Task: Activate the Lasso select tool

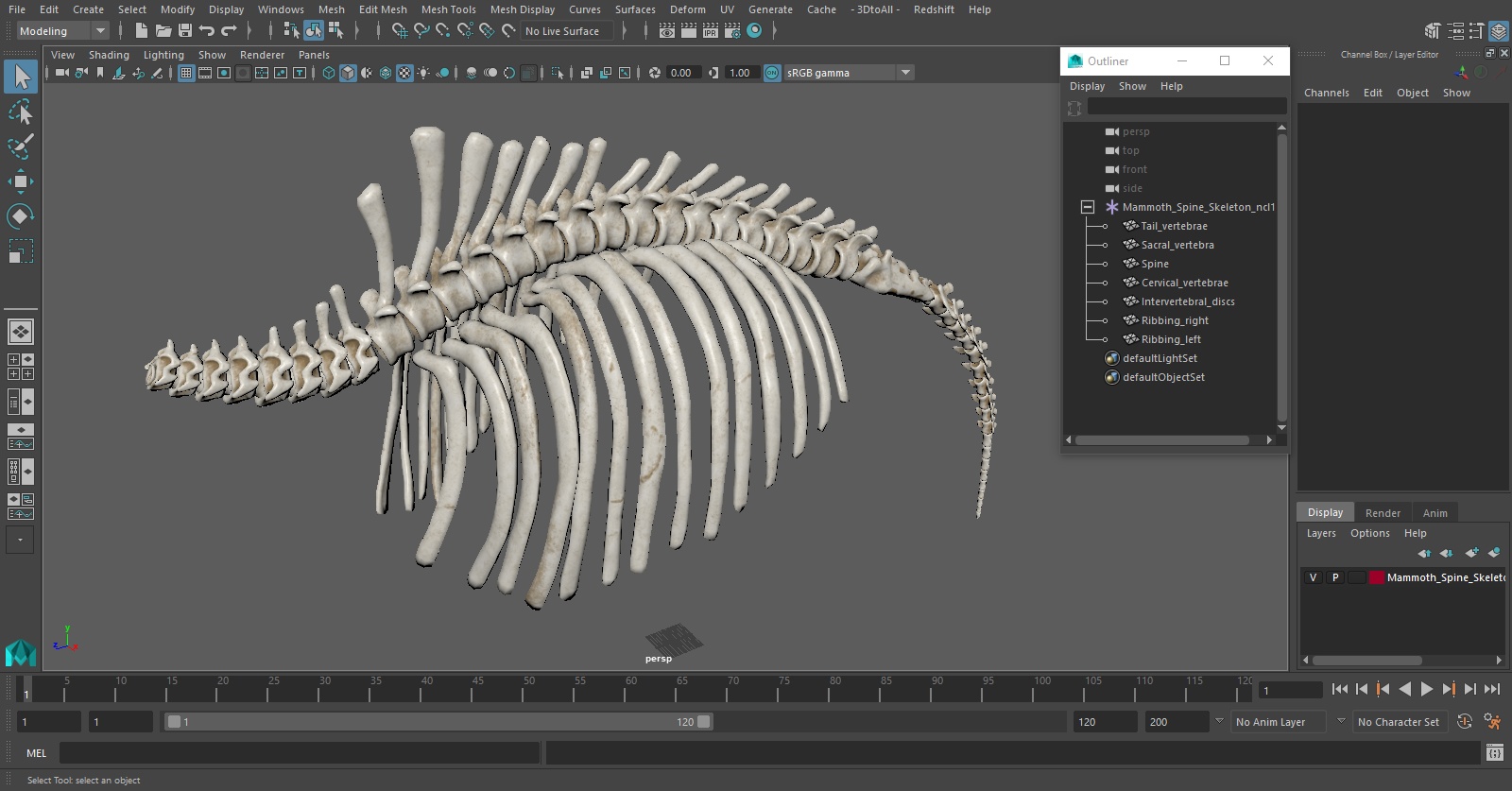Action: point(21,112)
